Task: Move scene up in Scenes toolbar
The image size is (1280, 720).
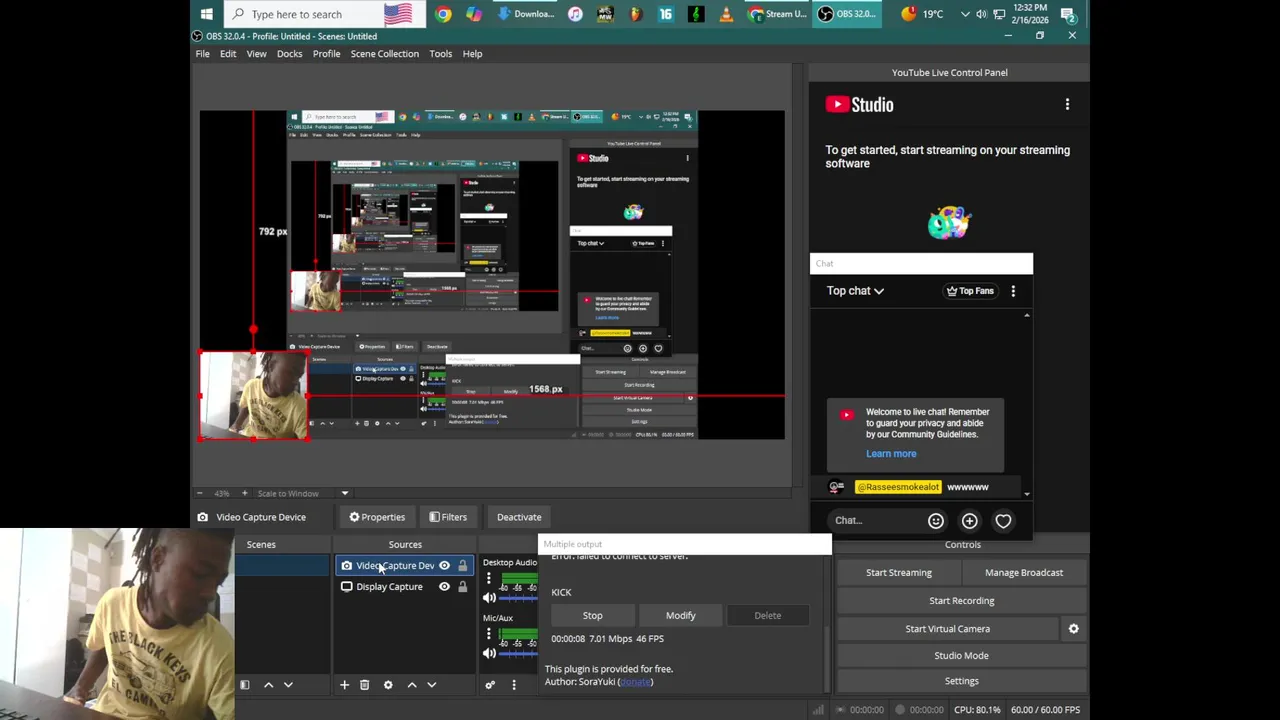Action: [268, 685]
